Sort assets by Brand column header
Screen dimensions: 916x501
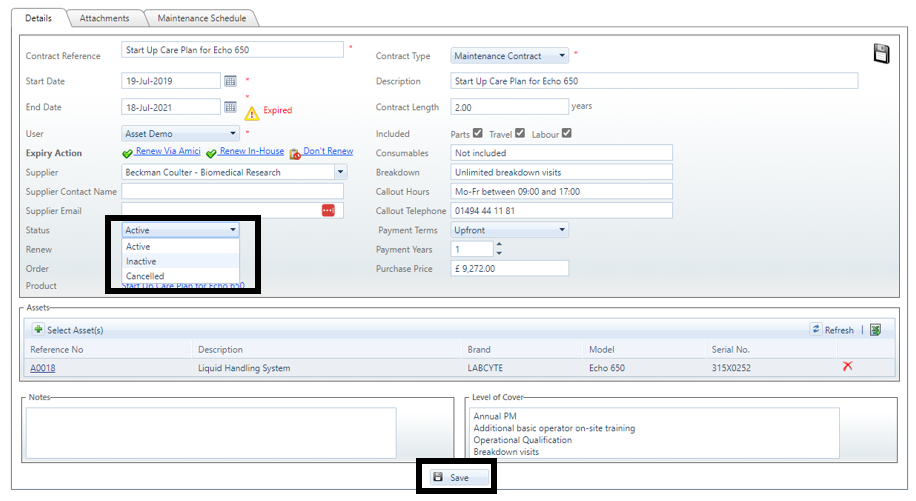[x=479, y=349]
